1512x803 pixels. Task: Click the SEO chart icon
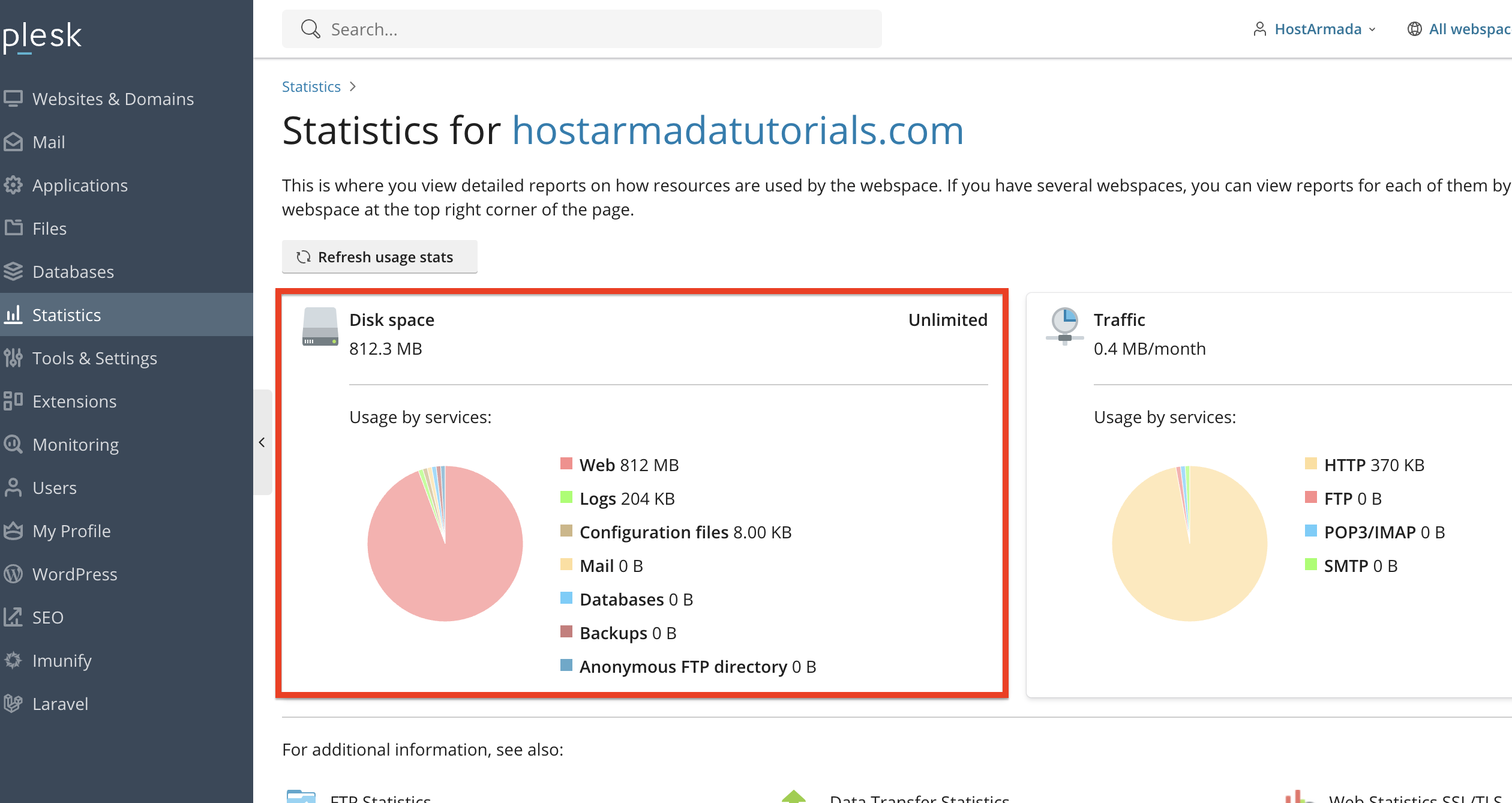click(x=13, y=617)
